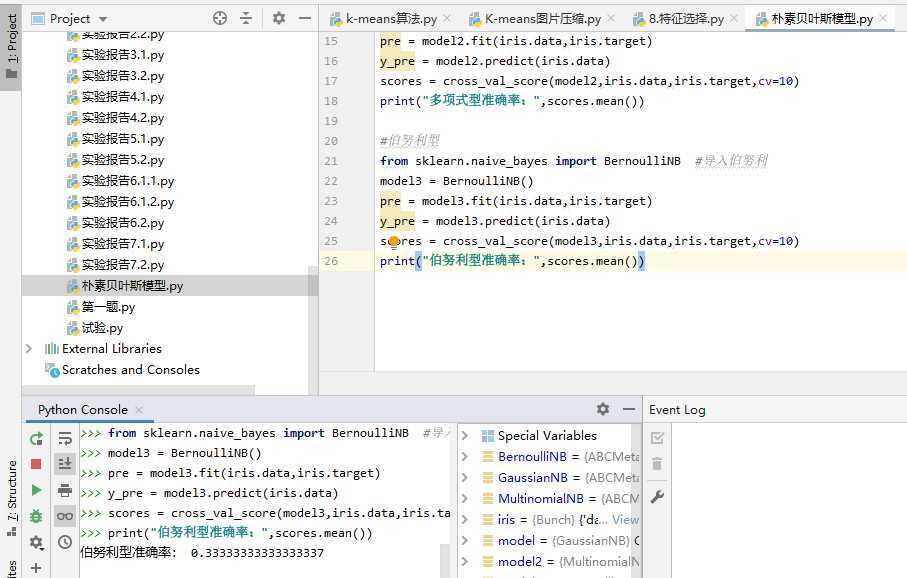Select 朴素贝叶斯模型.py in project tree

point(132,286)
